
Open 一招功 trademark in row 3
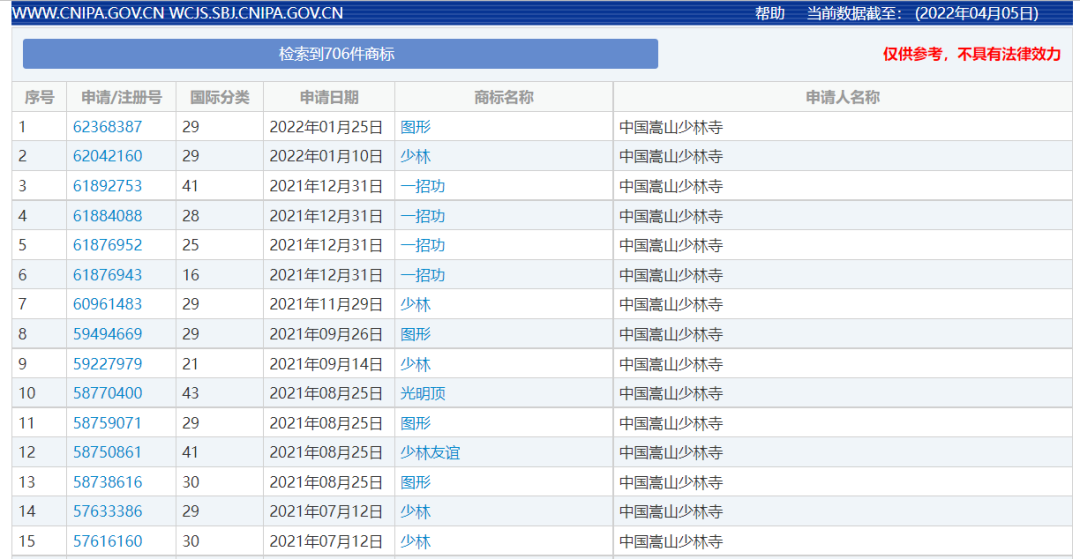pyautogui.click(x=423, y=186)
